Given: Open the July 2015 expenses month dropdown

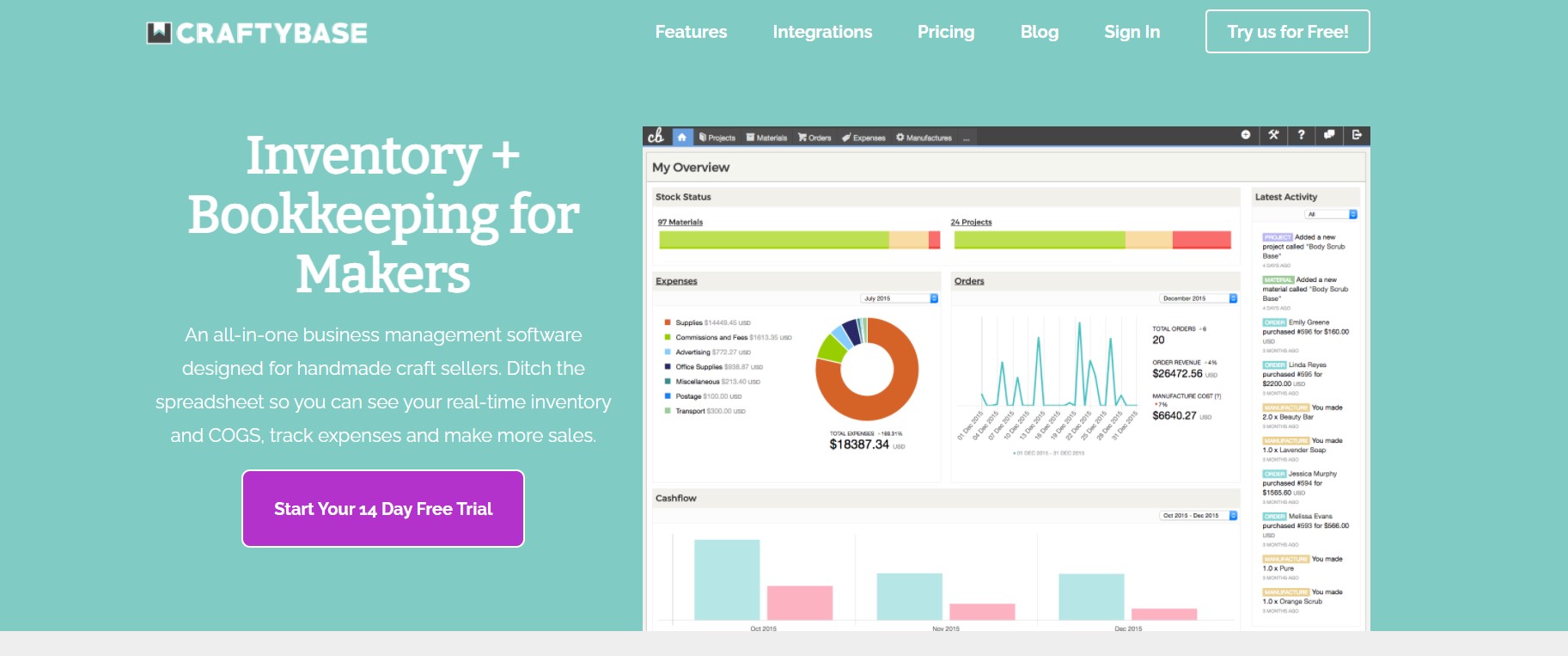Looking at the screenshot, I should (900, 298).
